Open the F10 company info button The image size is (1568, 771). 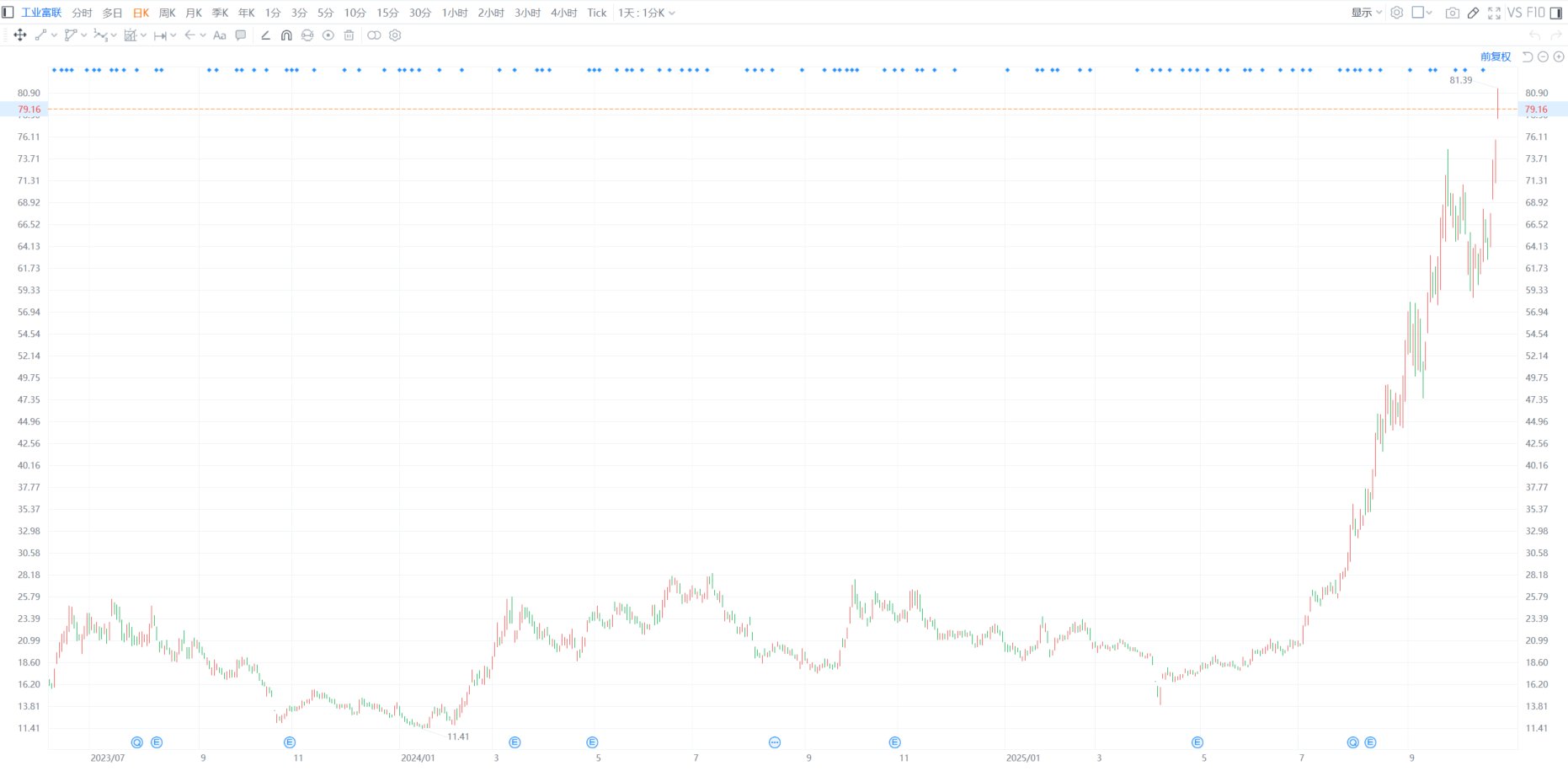1536,13
